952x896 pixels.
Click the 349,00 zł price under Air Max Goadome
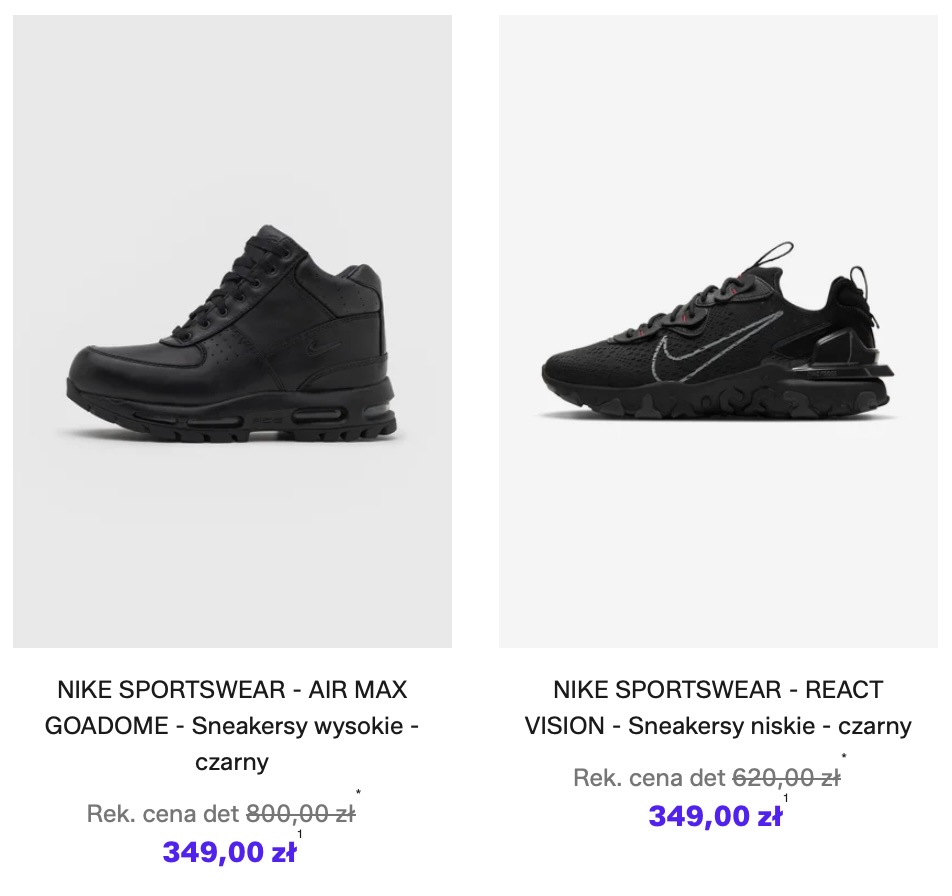click(229, 853)
